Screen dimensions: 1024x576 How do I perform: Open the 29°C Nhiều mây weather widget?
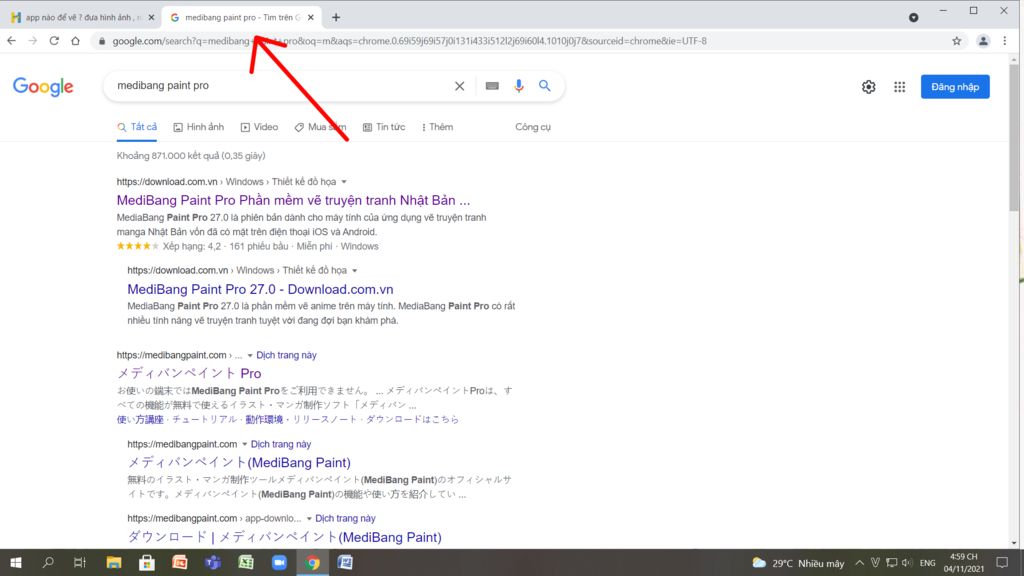(x=798, y=563)
